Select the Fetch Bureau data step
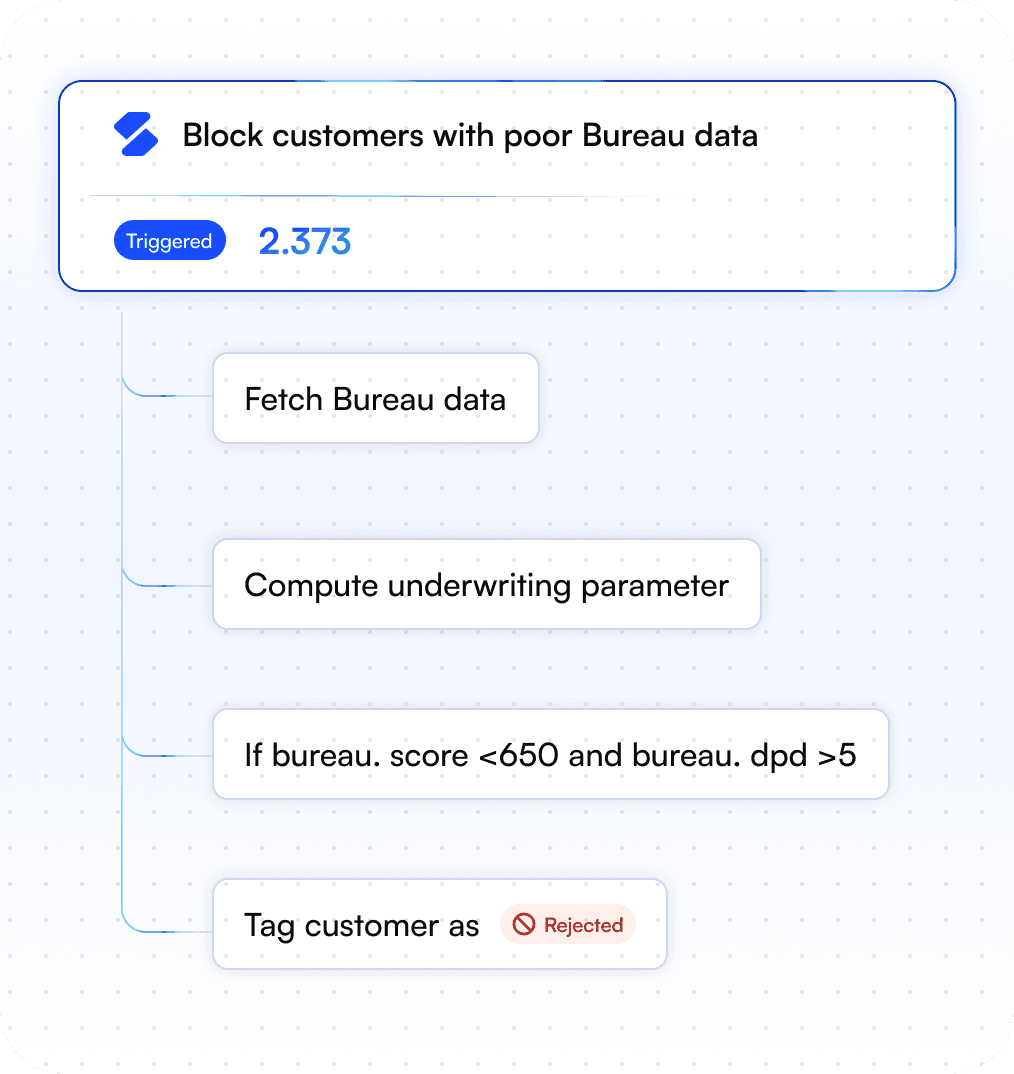Image resolution: width=1014 pixels, height=1074 pixels. click(375, 398)
